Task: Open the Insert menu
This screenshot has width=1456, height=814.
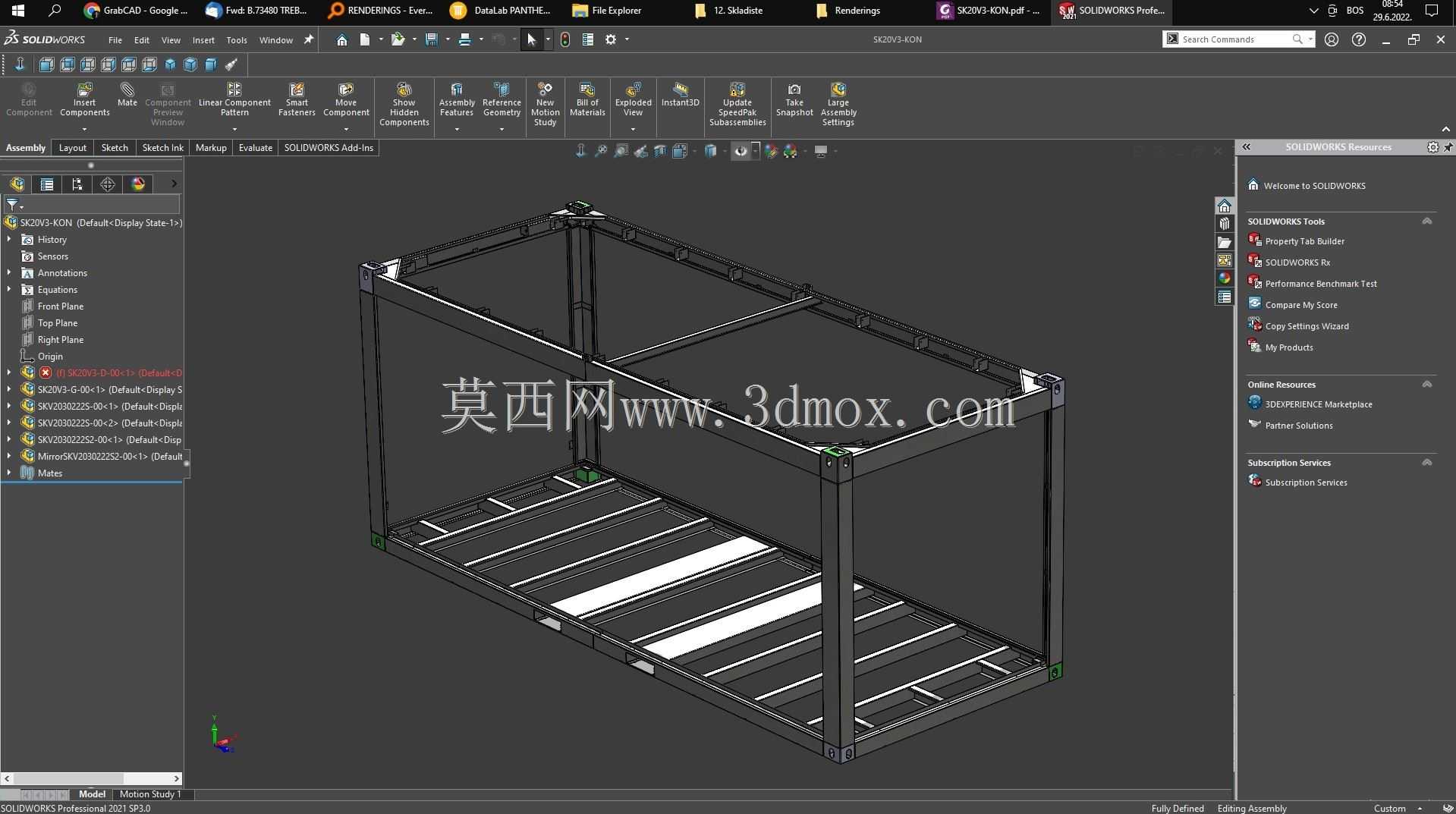Action: (x=203, y=40)
